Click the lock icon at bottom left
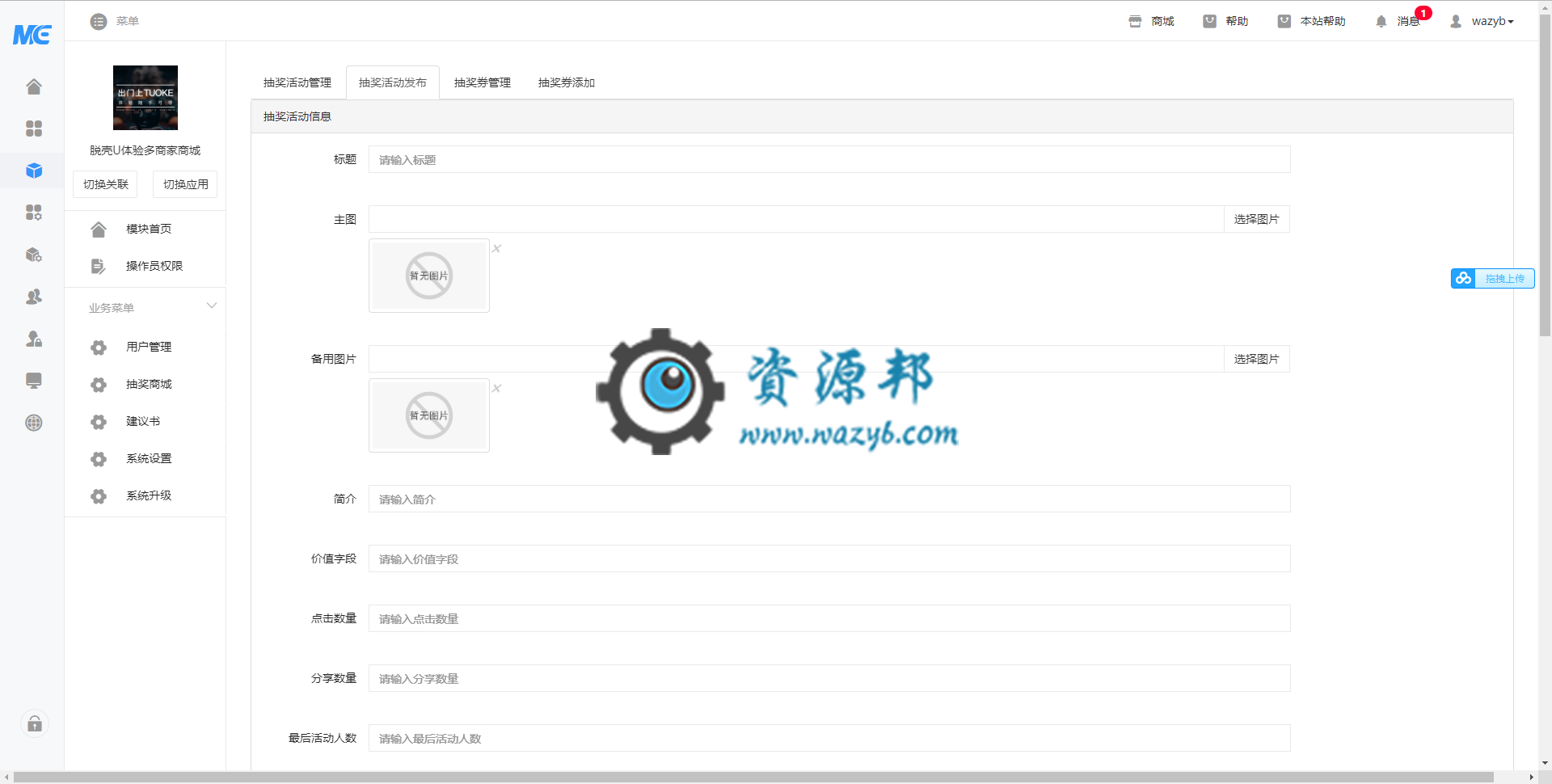1552x784 pixels. point(35,723)
